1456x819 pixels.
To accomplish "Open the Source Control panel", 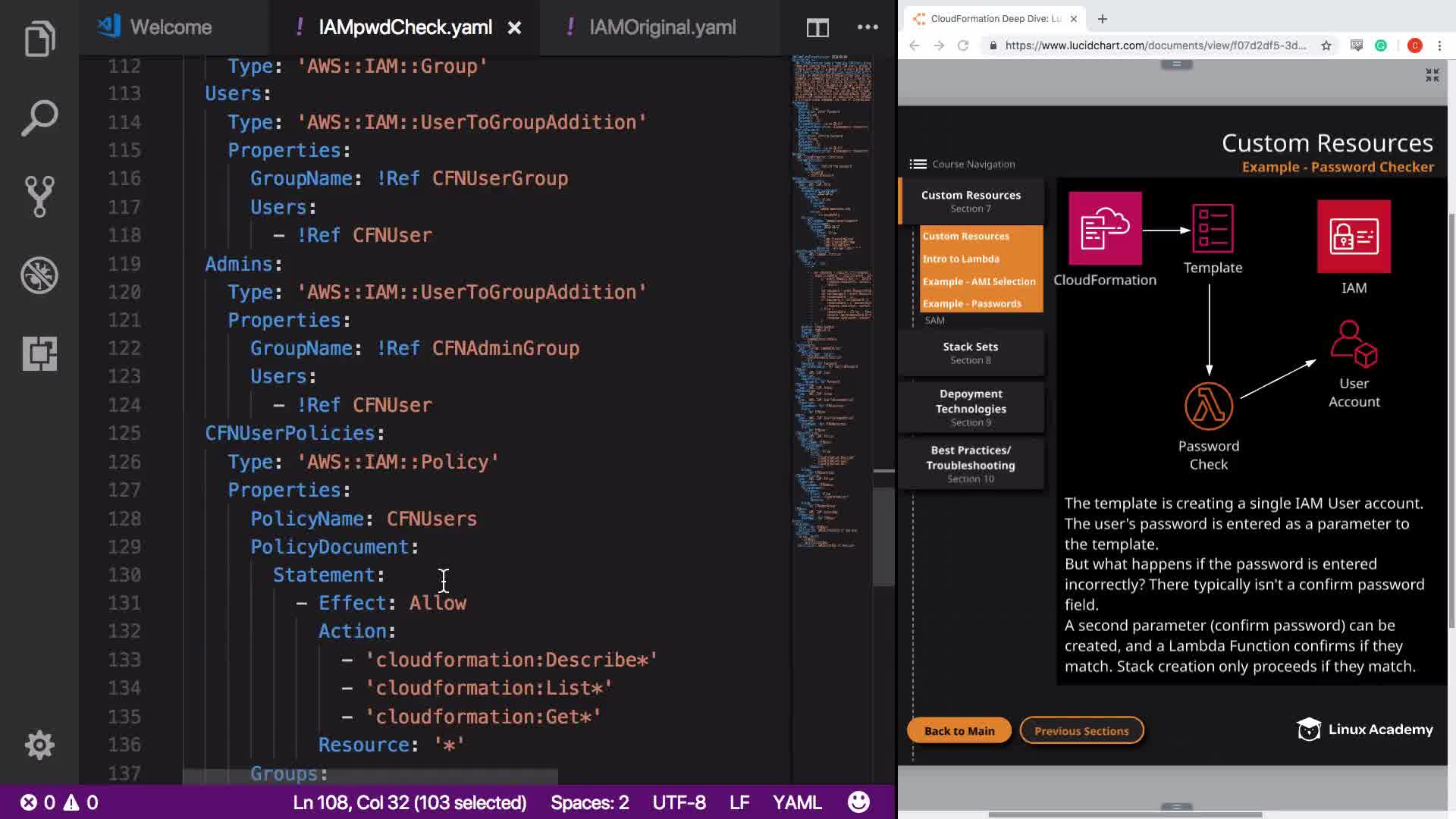I will coord(39,196).
